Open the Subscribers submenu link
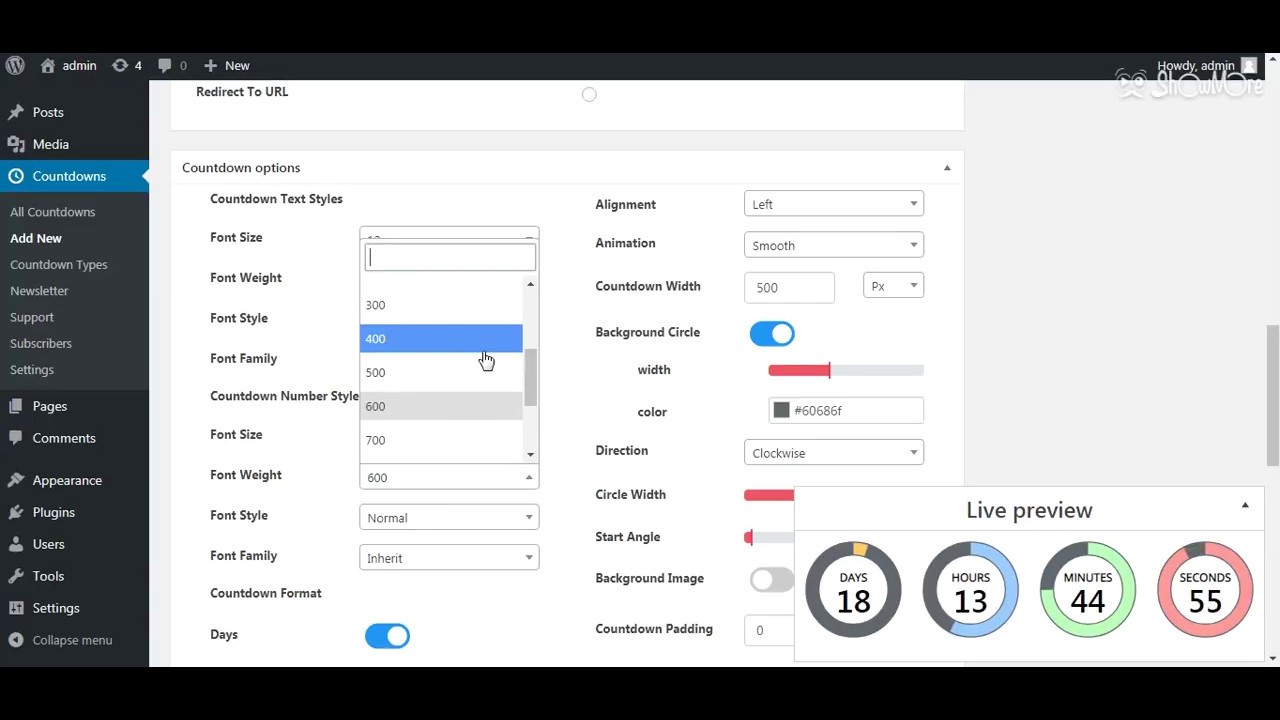Image resolution: width=1280 pixels, height=720 pixels. pos(41,343)
